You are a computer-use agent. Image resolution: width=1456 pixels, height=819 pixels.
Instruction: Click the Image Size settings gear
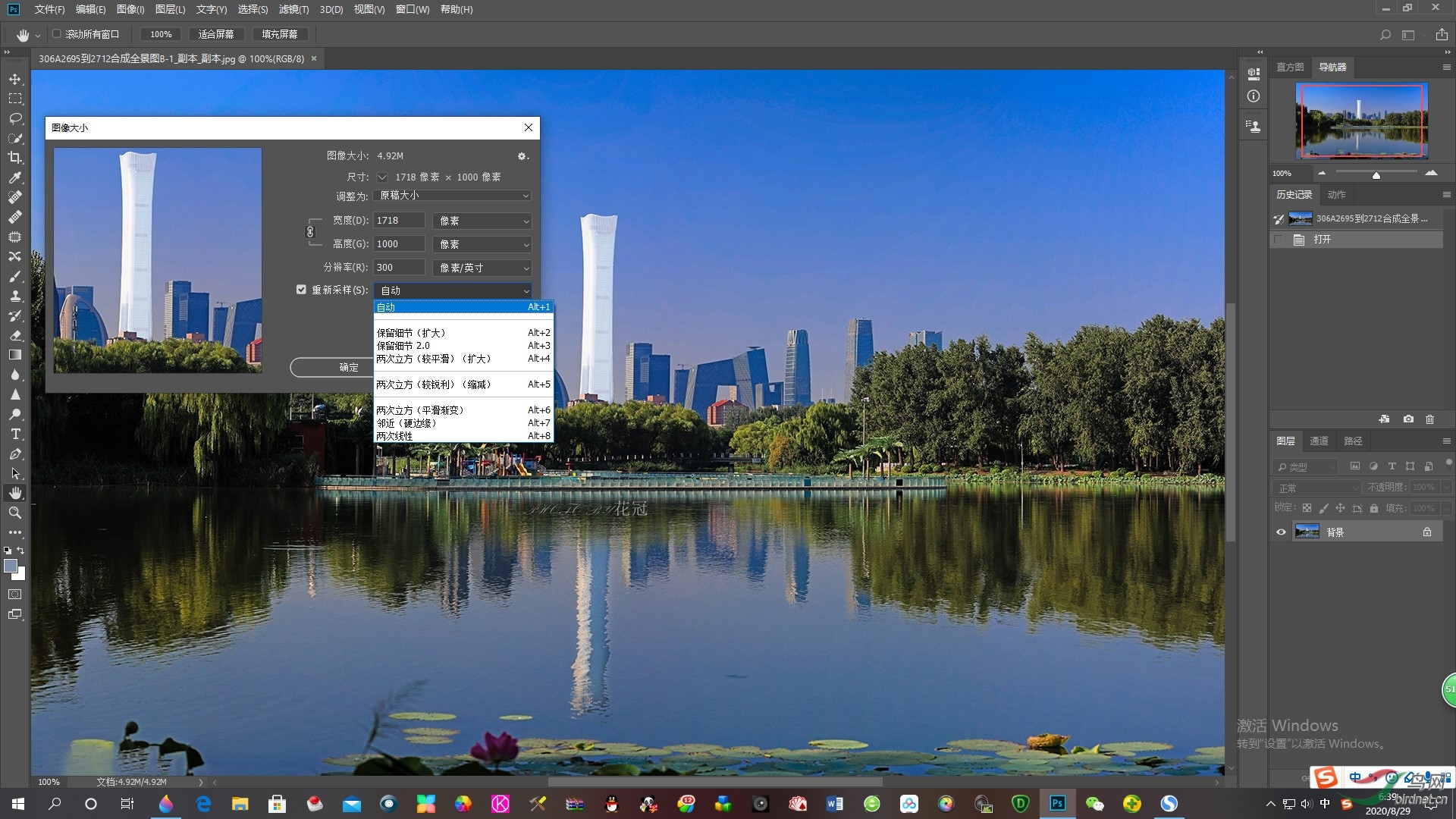coord(522,156)
